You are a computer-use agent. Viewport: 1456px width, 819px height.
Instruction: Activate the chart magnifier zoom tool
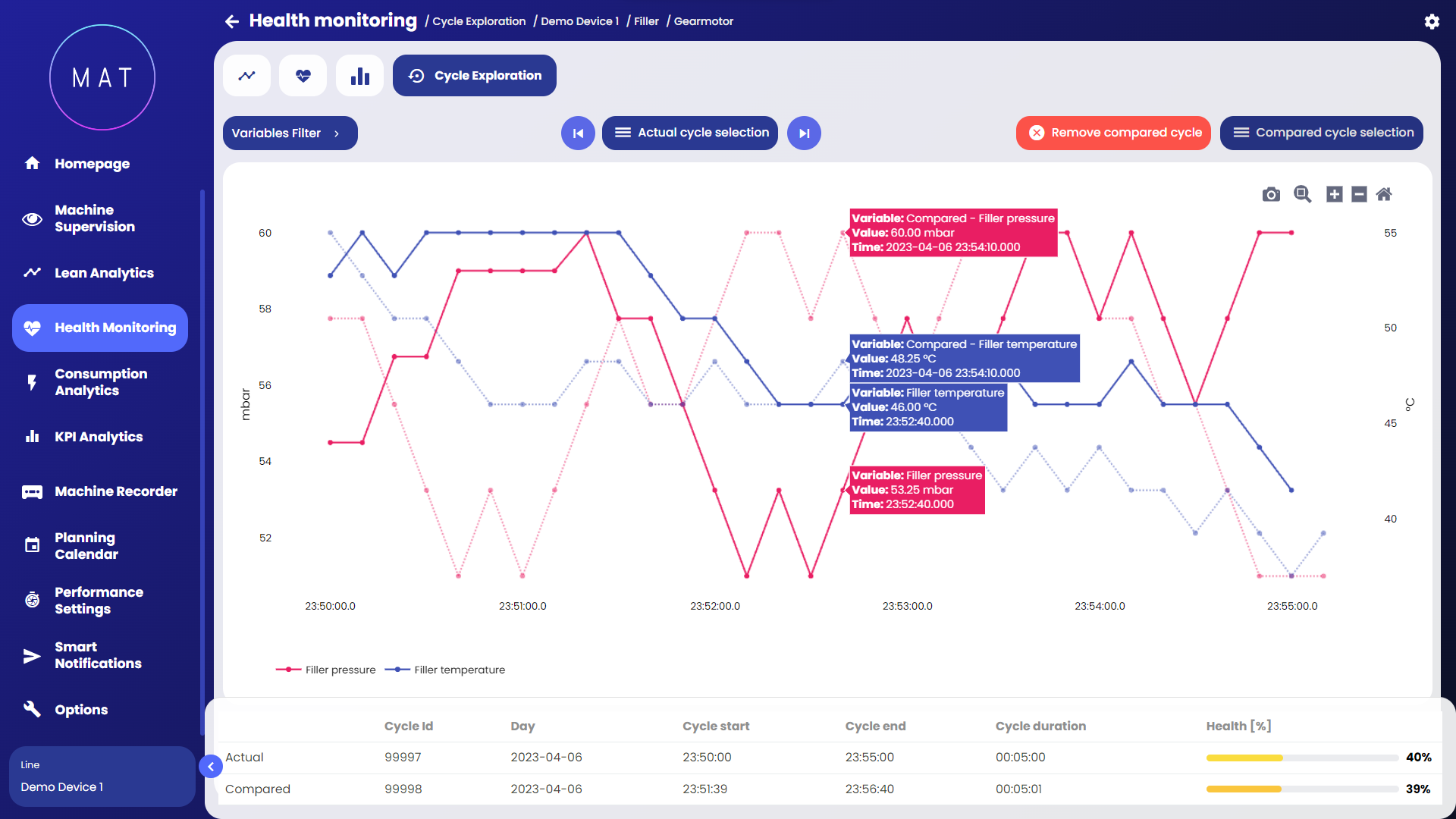tap(1302, 194)
